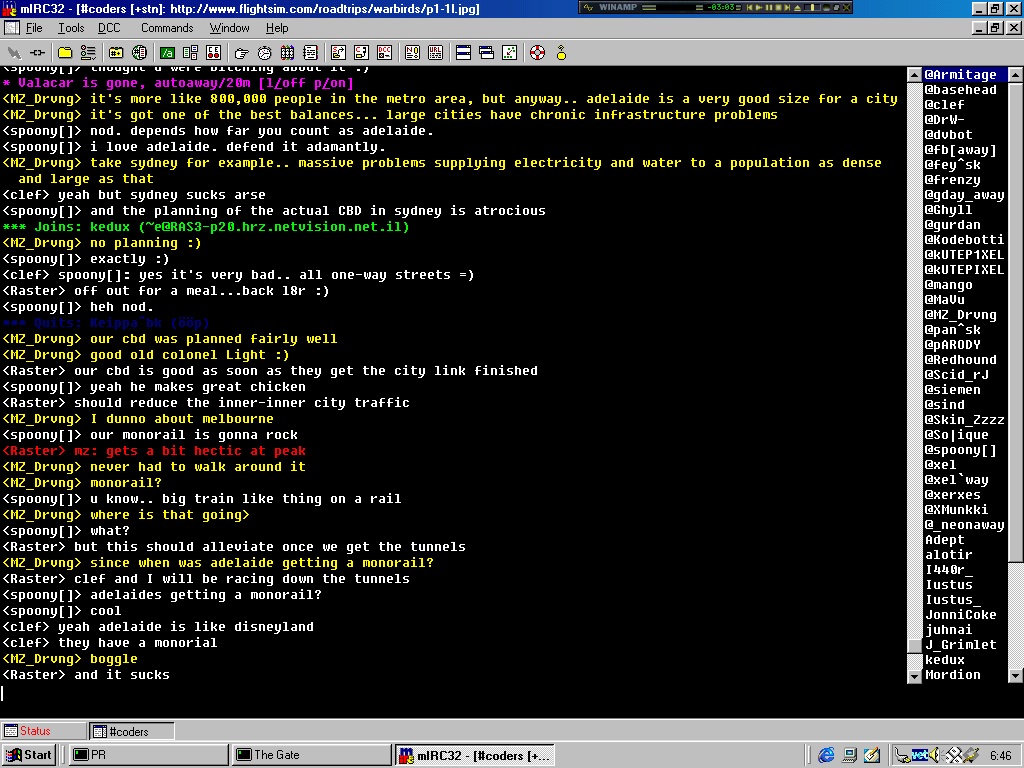Switch to The Gate taskbar window
This screenshot has height=768, width=1024.
tap(310, 755)
